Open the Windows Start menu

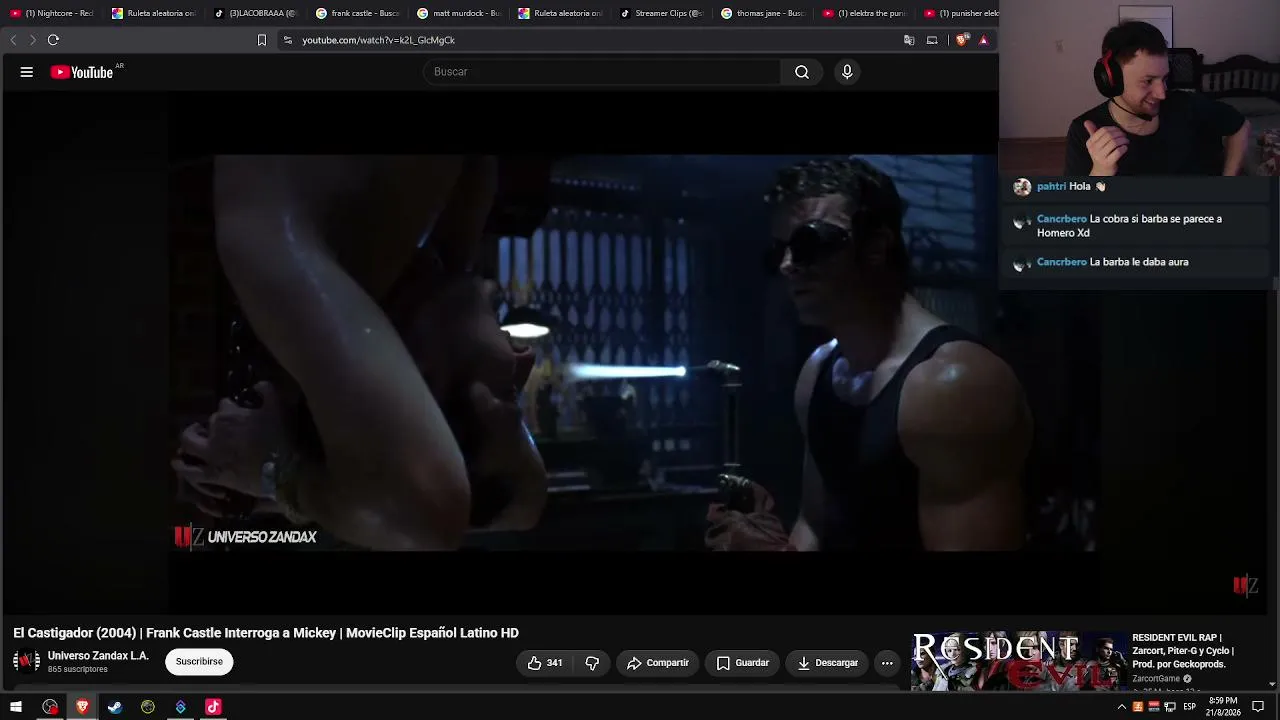[16, 707]
